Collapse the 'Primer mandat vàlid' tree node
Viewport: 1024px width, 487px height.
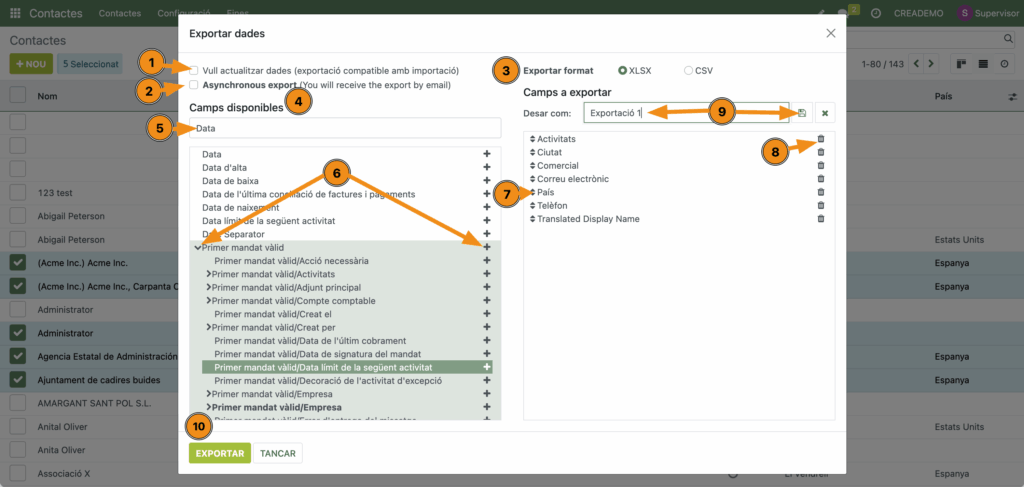[x=197, y=247]
